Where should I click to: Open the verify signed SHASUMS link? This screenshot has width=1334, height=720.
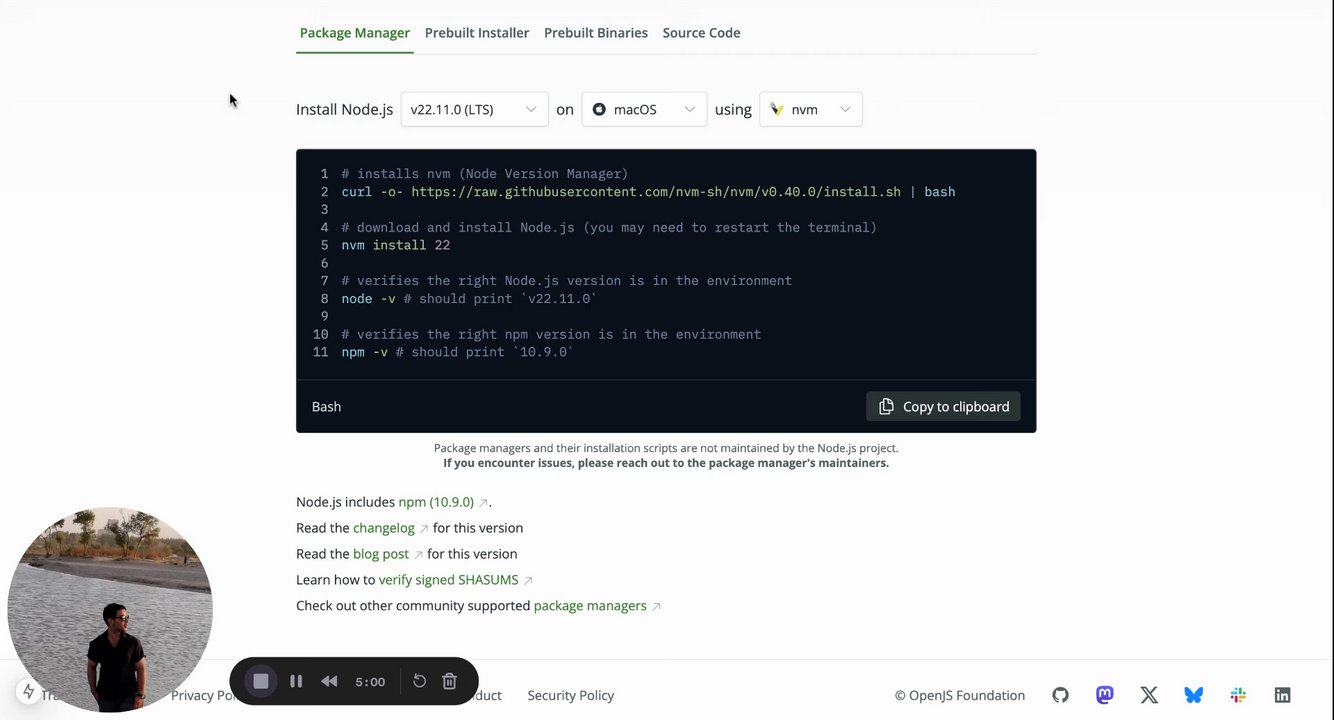[x=455, y=580]
